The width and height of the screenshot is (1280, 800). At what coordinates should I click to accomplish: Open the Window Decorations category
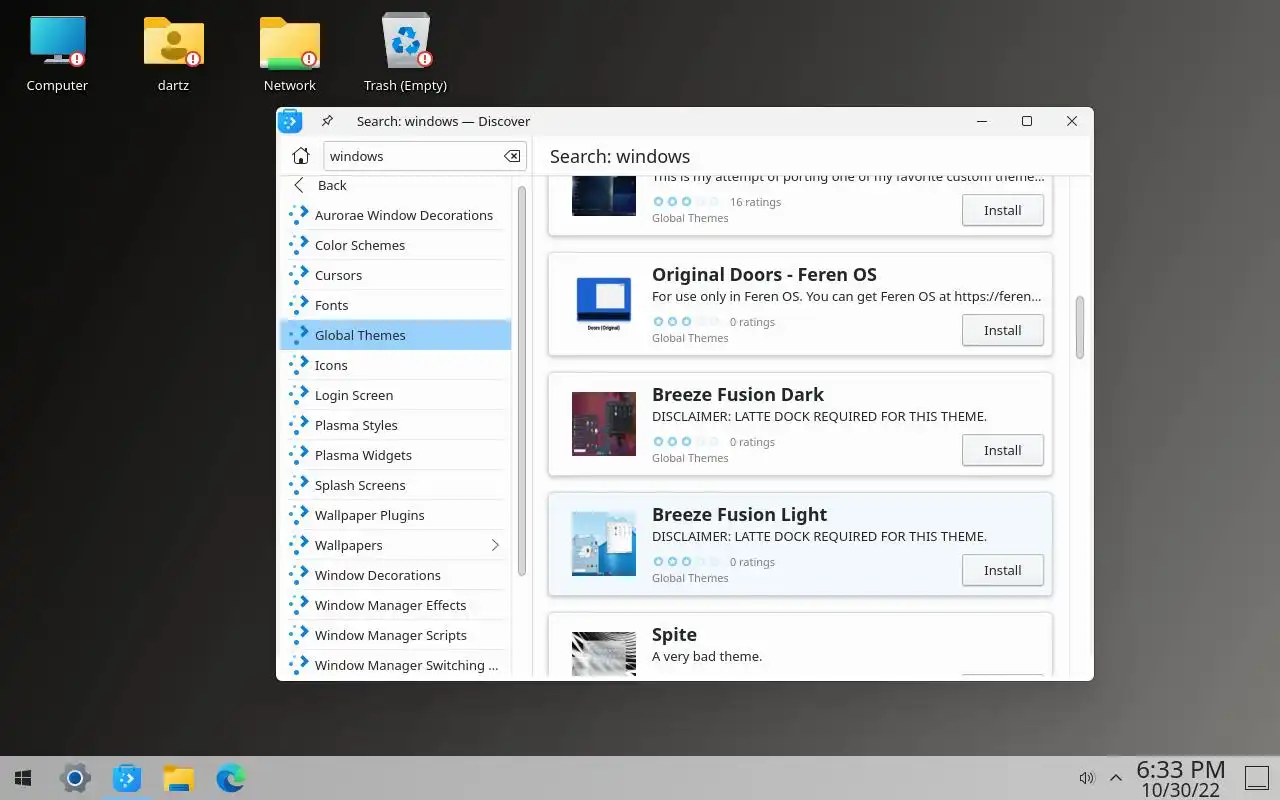click(x=396, y=575)
